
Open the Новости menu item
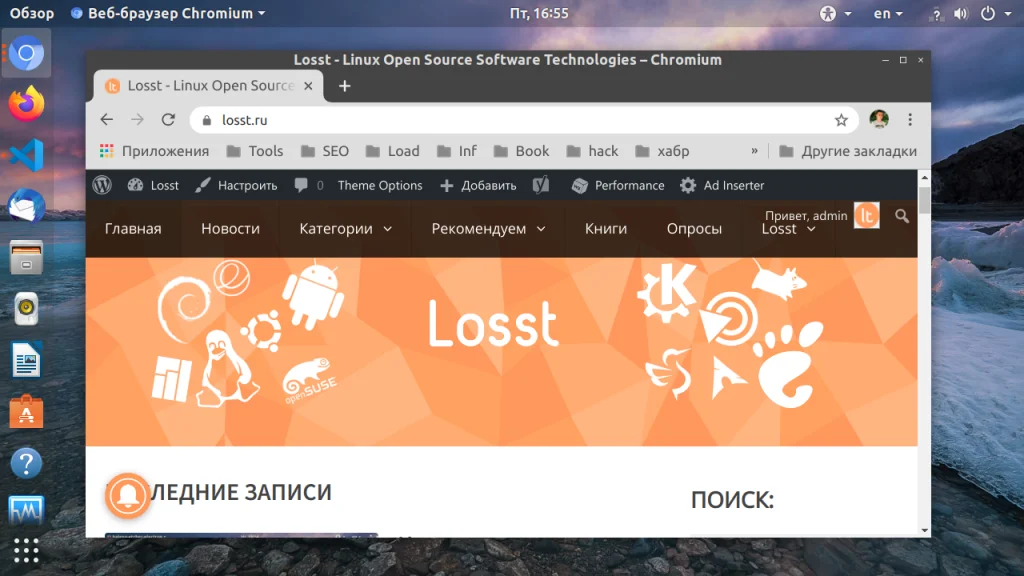coord(231,229)
